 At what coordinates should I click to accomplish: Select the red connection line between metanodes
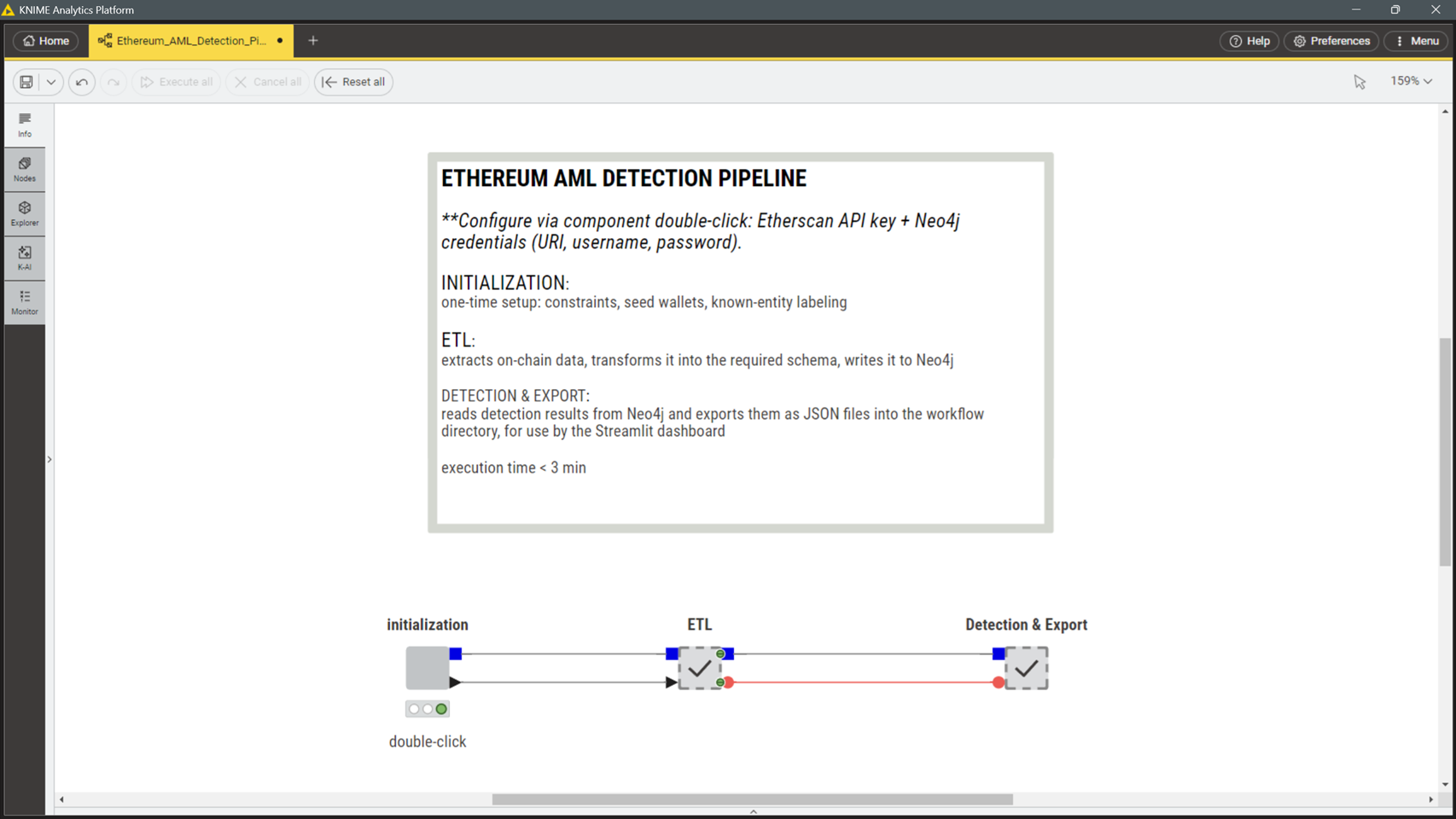click(862, 682)
